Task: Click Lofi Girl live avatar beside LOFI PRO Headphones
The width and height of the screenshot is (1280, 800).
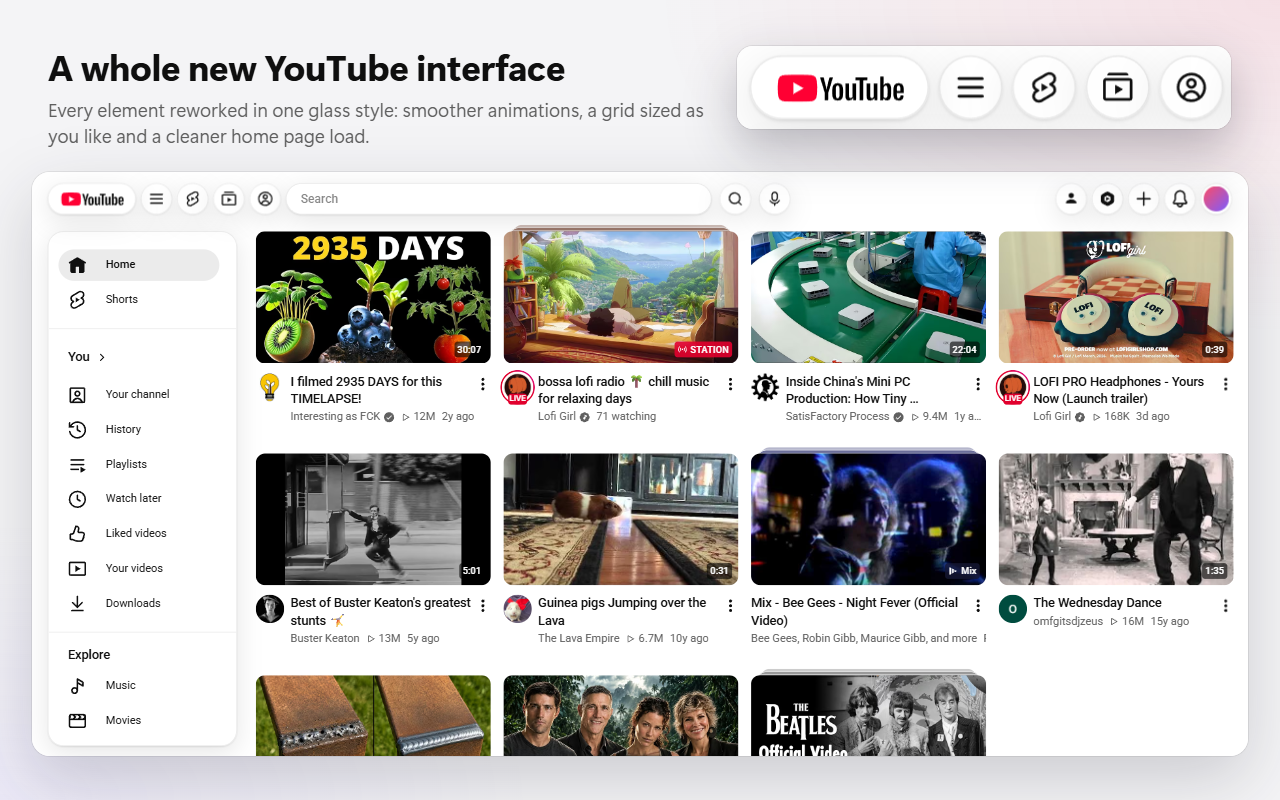Action: (1013, 387)
